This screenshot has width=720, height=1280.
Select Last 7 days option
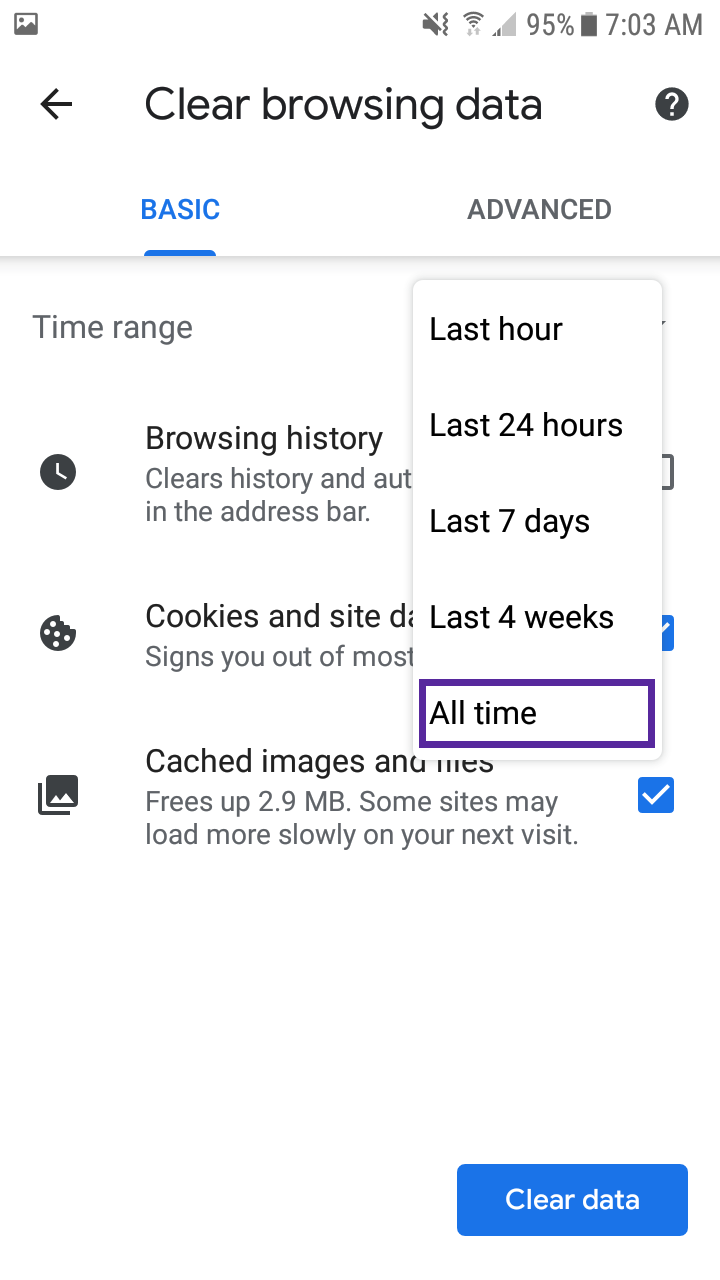pyautogui.click(x=537, y=521)
